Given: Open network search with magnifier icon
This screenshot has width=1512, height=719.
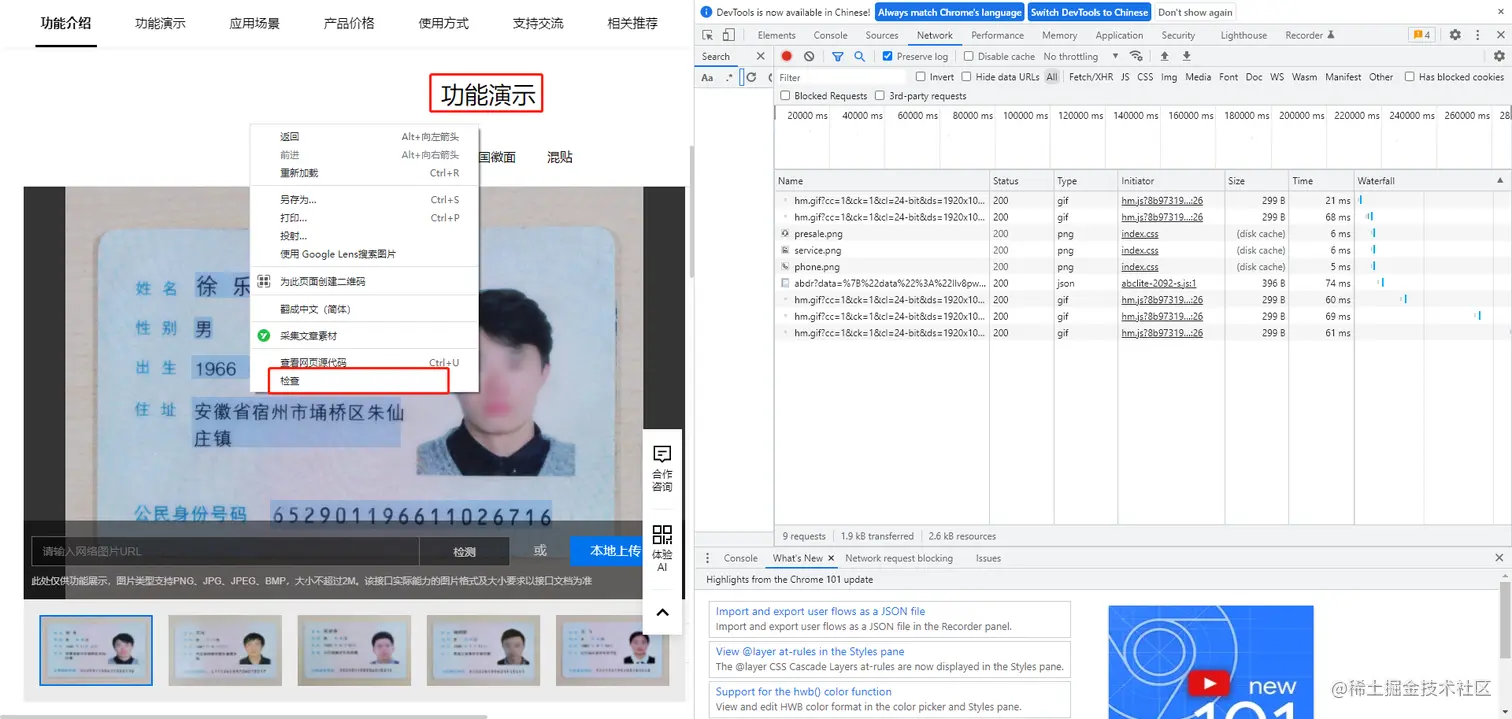Looking at the screenshot, I should (x=859, y=57).
